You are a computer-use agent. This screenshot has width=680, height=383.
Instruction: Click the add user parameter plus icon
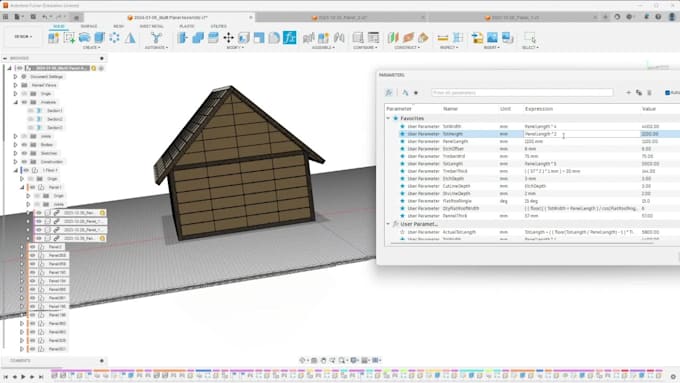click(x=628, y=92)
